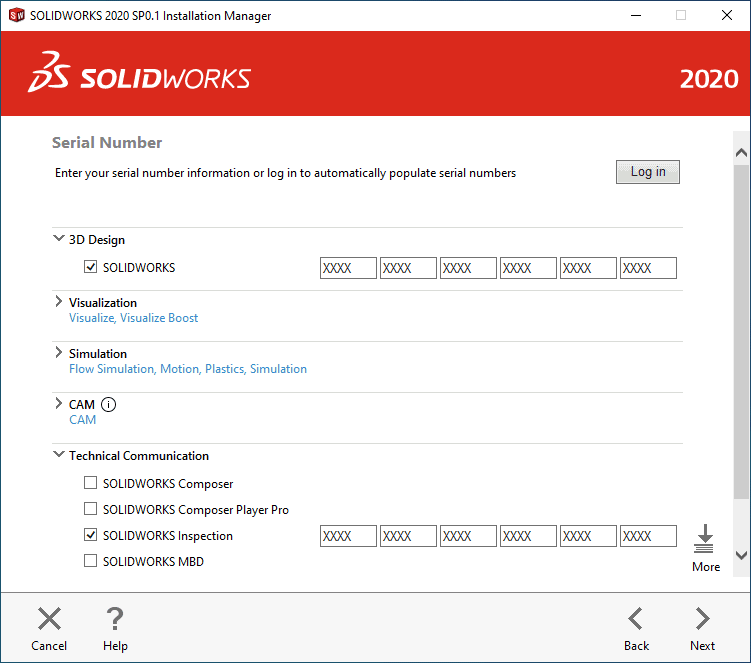Check the SOLIDWORKS MBD checkbox
This screenshot has width=751, height=663.
click(x=91, y=562)
